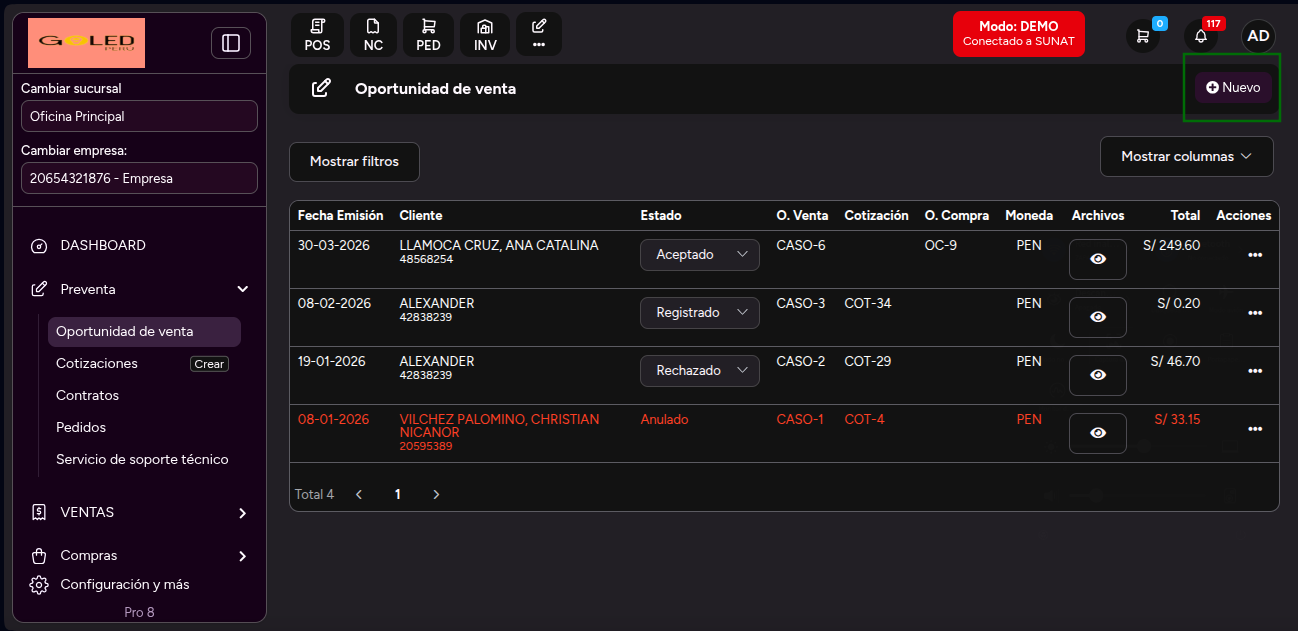View files eye icon for CASO-1

[x=1098, y=433]
